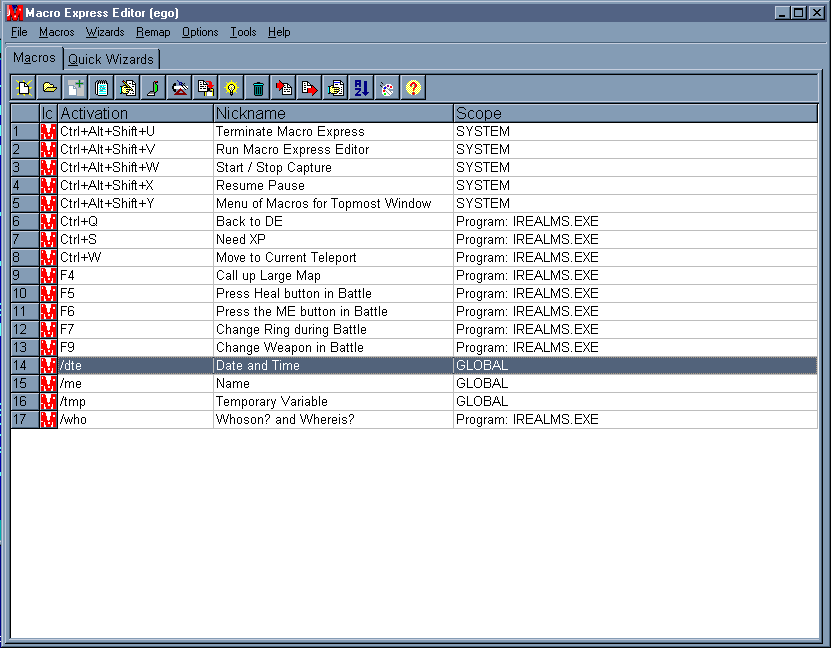Click row number 1 header
Viewport: 831px width, 648px height.
[25, 131]
